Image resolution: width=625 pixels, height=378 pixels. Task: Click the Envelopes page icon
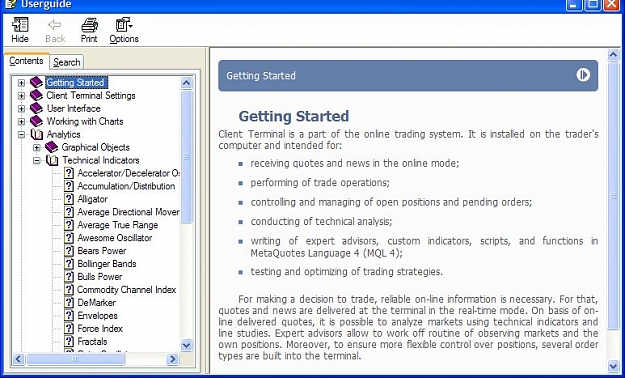click(69, 316)
